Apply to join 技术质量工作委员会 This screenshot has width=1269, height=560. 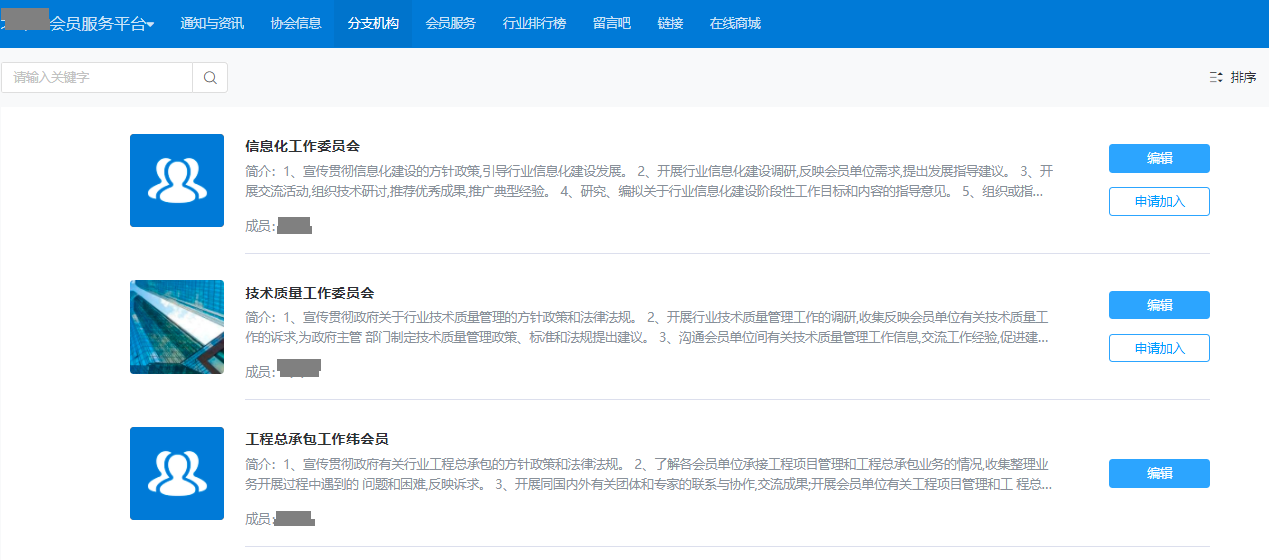pyautogui.click(x=1159, y=348)
